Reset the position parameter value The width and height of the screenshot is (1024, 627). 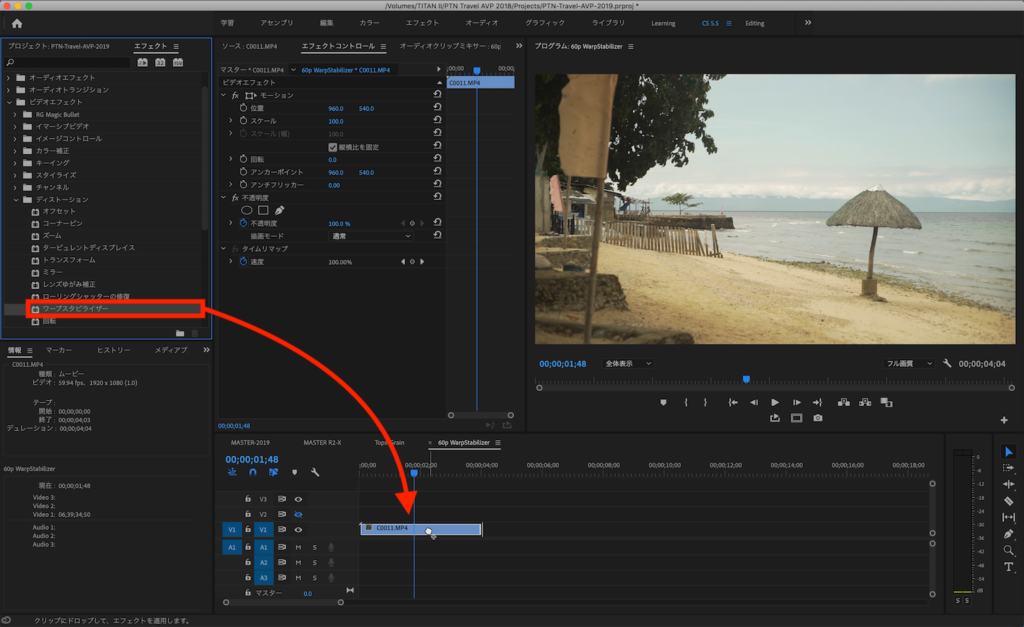pyautogui.click(x=437, y=108)
